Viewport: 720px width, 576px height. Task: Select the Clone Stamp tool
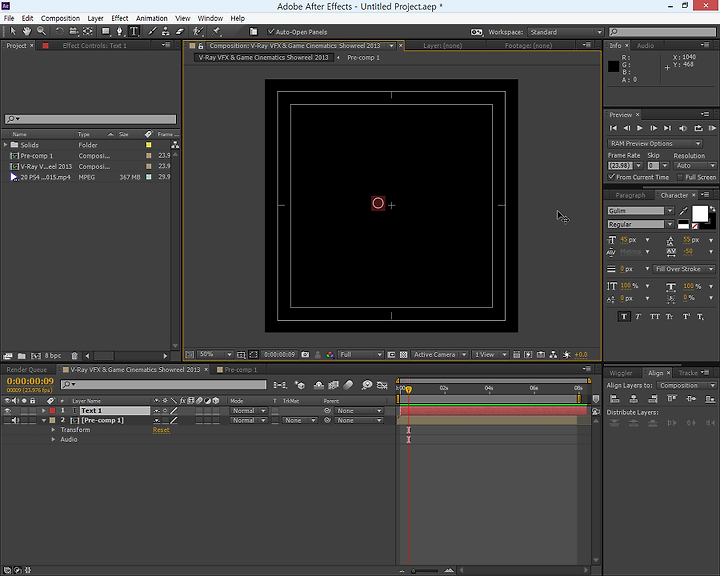click(x=166, y=31)
